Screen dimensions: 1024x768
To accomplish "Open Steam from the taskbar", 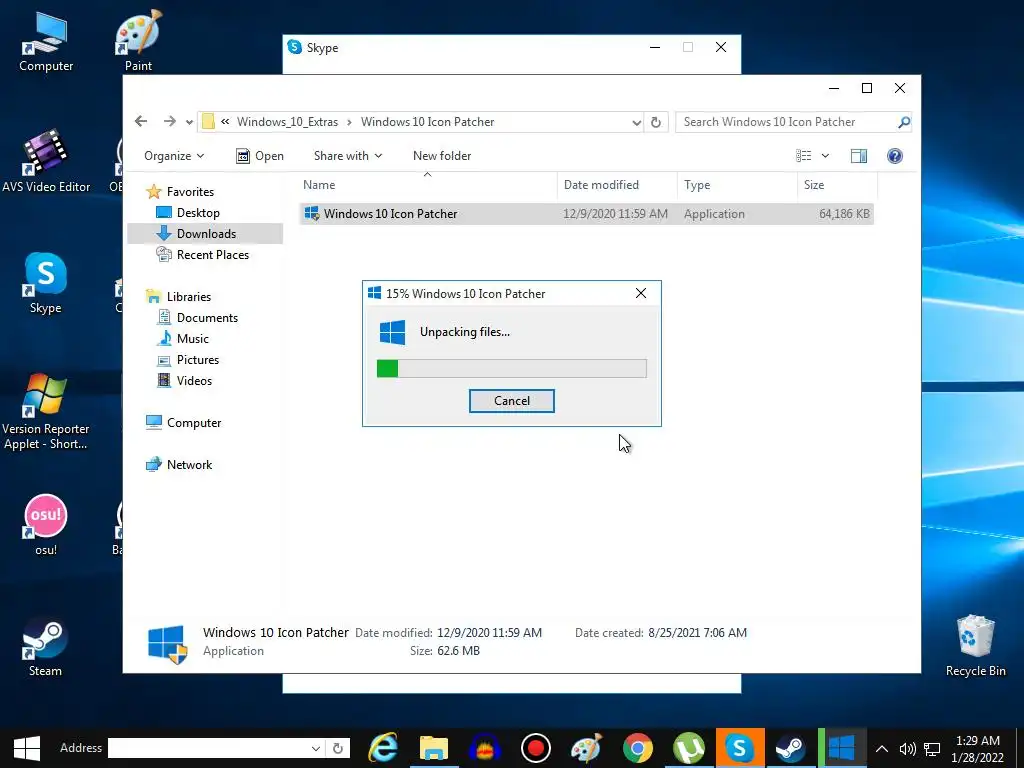I will [790, 748].
